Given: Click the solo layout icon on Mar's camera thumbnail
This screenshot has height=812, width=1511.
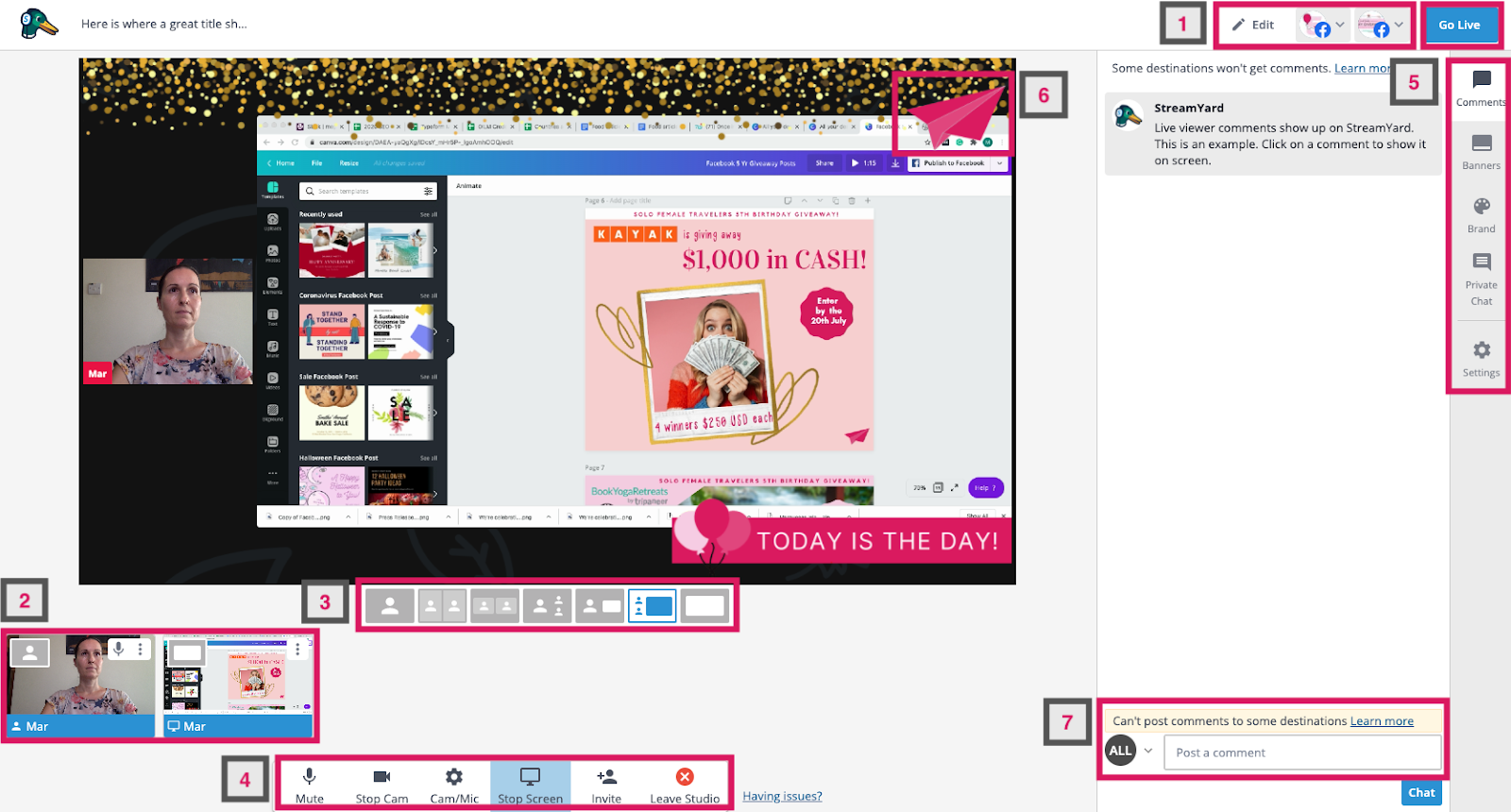Looking at the screenshot, I should (30, 651).
